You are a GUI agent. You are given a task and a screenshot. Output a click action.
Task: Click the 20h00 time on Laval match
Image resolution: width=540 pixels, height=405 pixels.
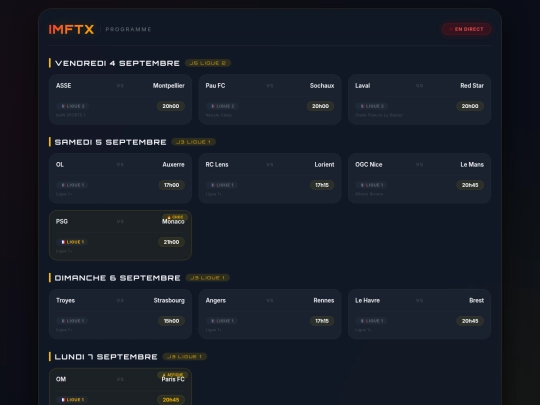[470, 106]
